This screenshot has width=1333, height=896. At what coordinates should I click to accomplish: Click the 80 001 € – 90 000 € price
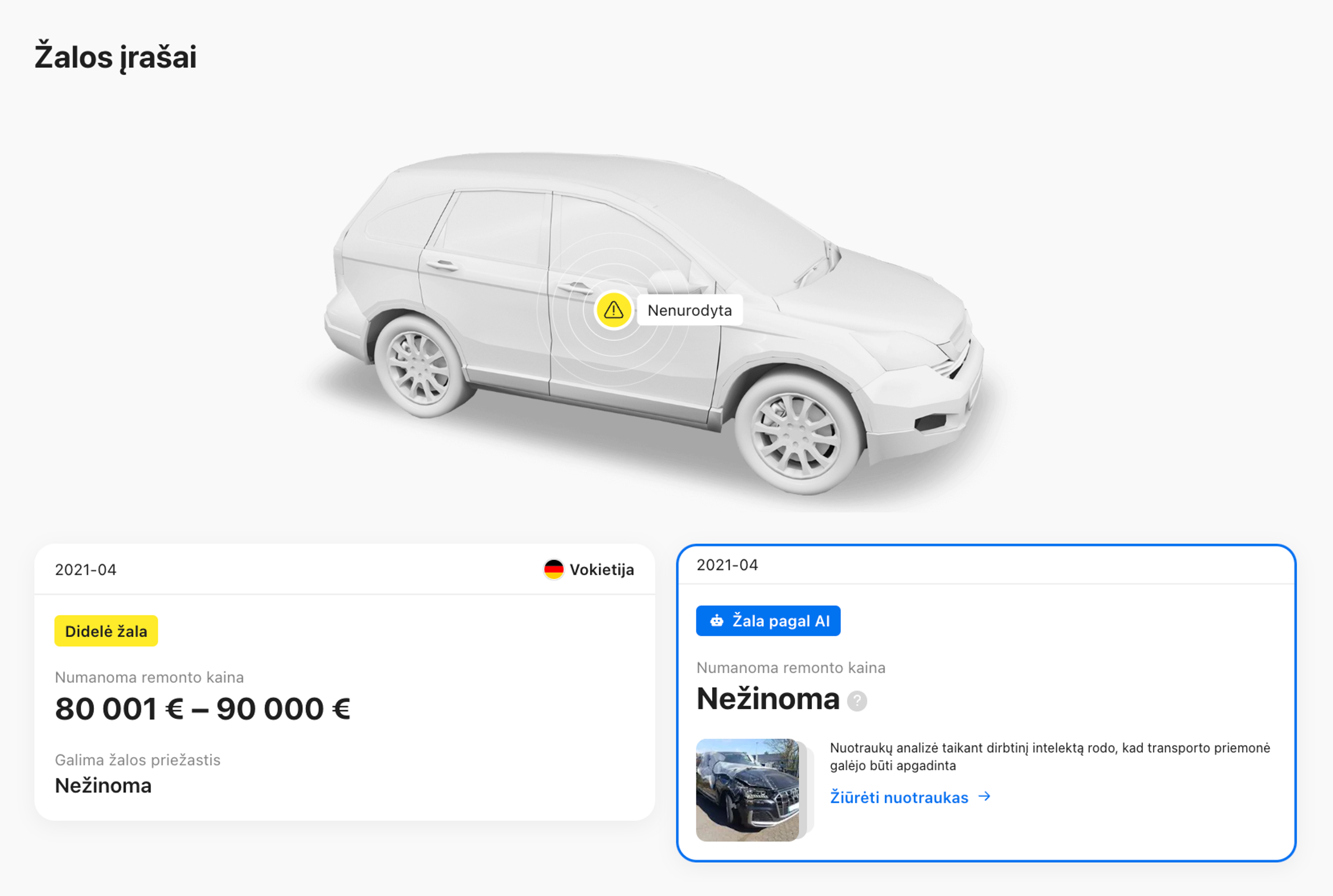point(202,709)
